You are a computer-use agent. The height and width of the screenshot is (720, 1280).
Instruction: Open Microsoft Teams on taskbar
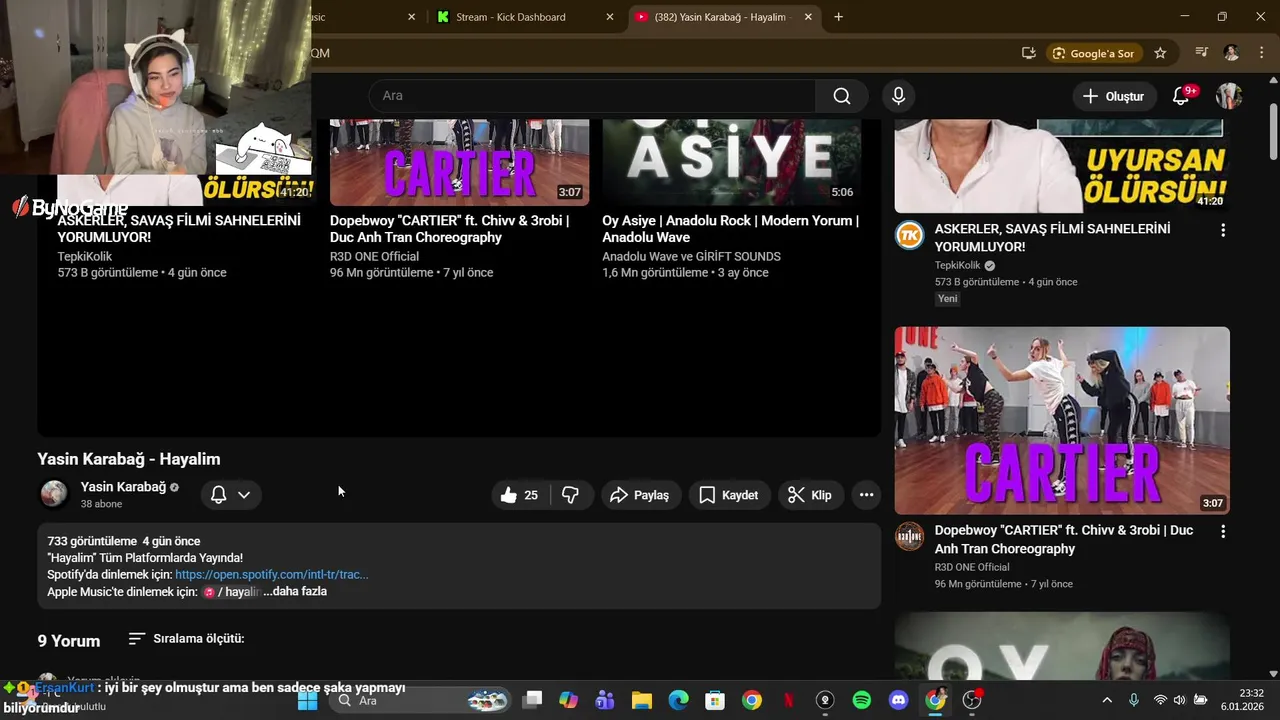coord(605,700)
